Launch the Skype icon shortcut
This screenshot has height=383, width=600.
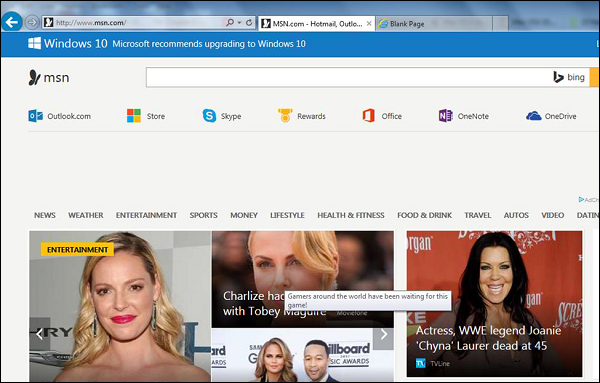pos(209,116)
